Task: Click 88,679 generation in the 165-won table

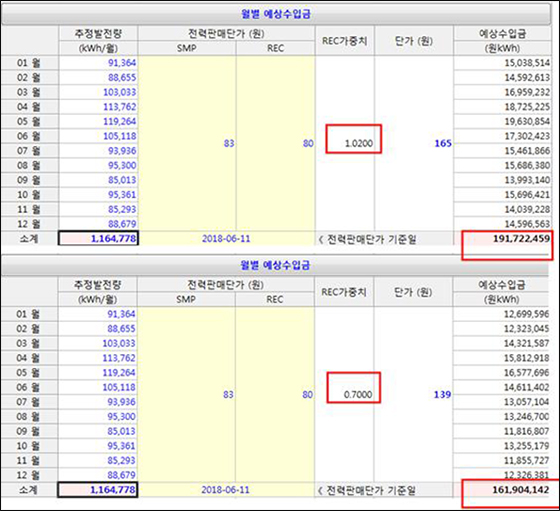Action: [x=122, y=224]
